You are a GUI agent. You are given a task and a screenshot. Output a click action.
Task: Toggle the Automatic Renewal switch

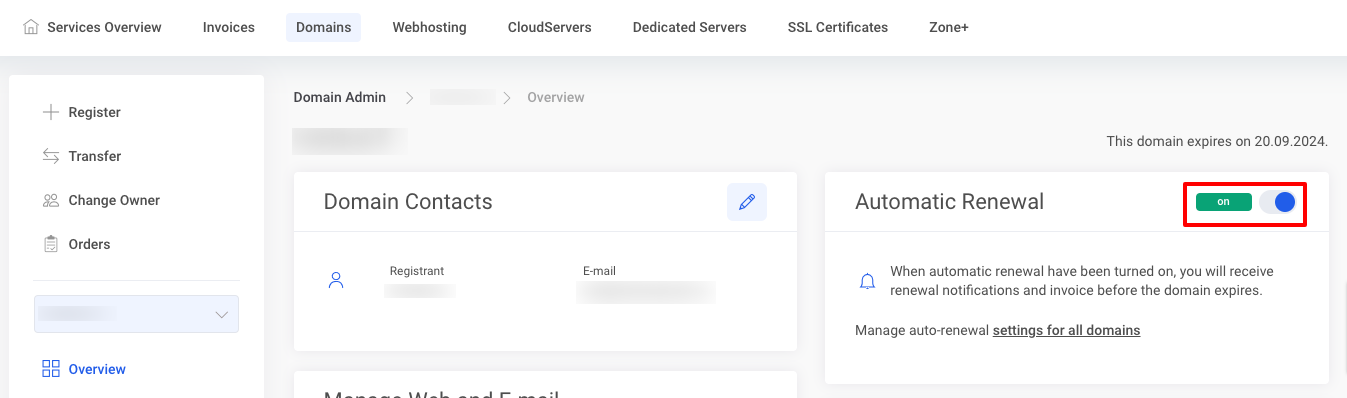1278,202
